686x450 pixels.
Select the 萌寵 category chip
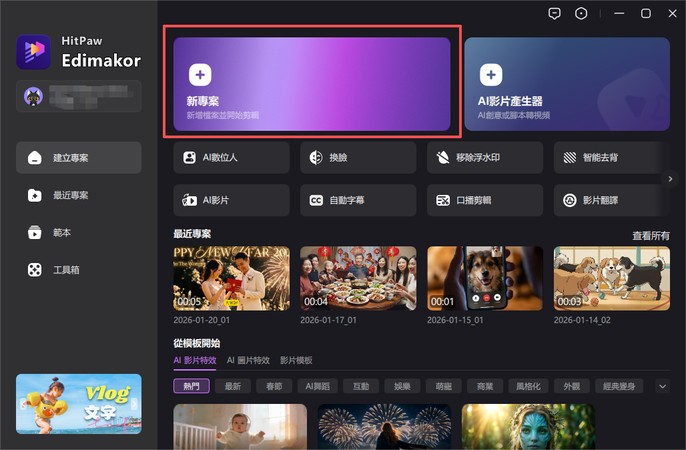pos(444,386)
